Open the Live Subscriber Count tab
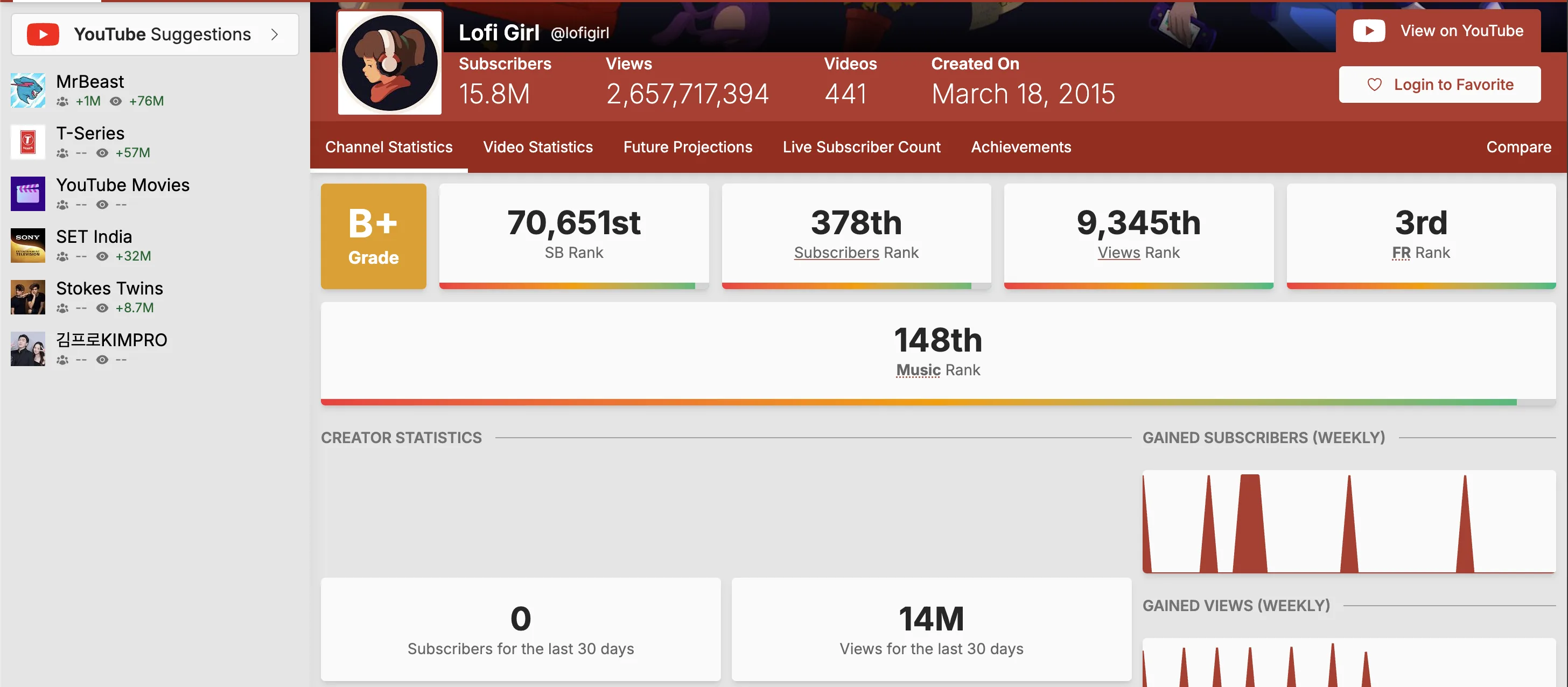 tap(862, 148)
